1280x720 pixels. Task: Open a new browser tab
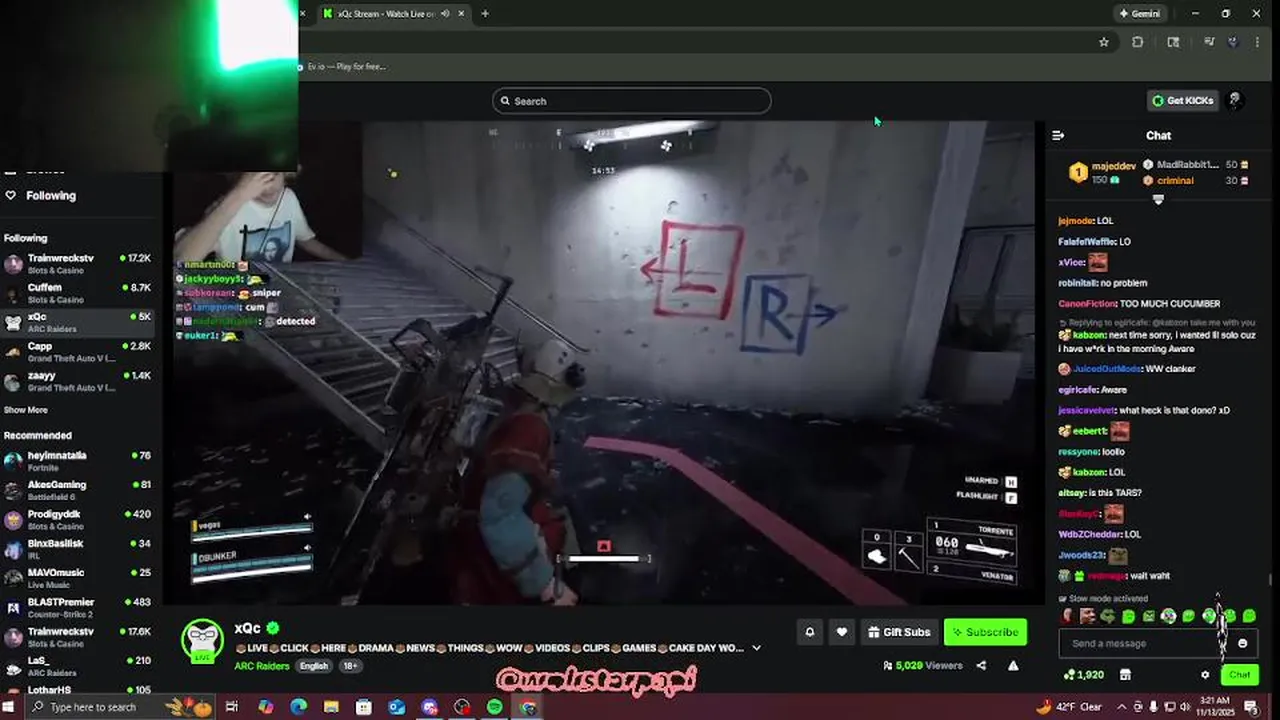click(485, 13)
